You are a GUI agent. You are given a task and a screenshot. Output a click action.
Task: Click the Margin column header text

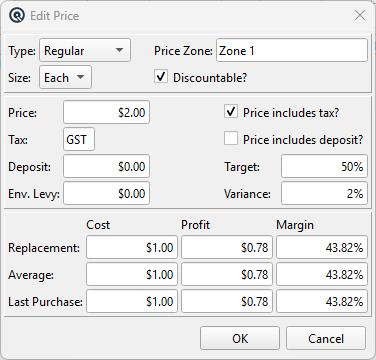click(x=295, y=225)
